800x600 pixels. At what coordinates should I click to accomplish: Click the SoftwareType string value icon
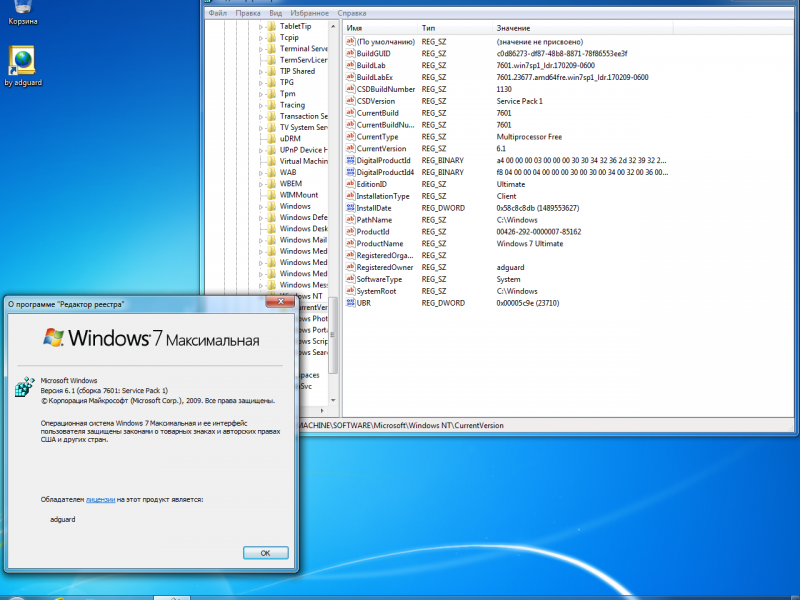pyautogui.click(x=350, y=279)
